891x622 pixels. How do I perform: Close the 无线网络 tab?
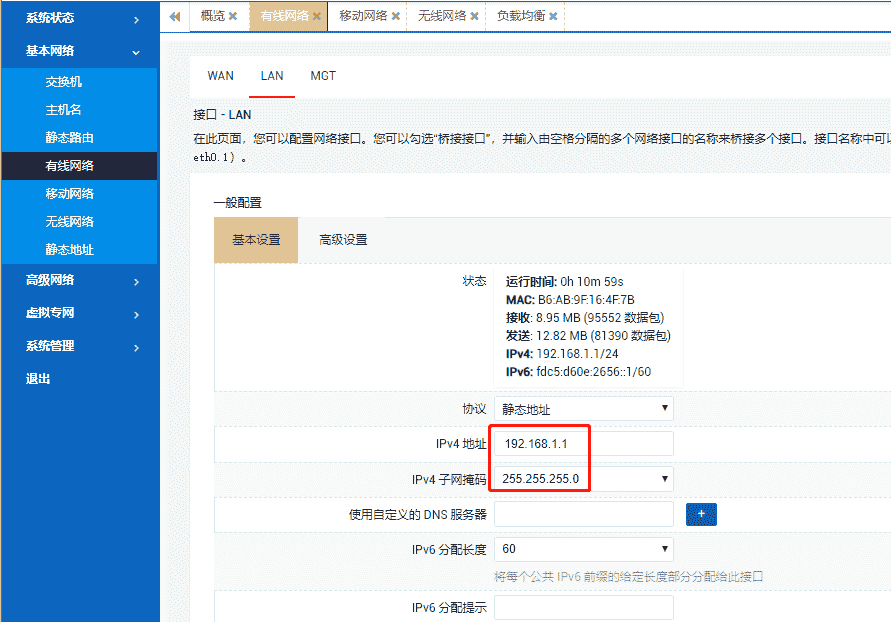pyautogui.click(x=473, y=17)
